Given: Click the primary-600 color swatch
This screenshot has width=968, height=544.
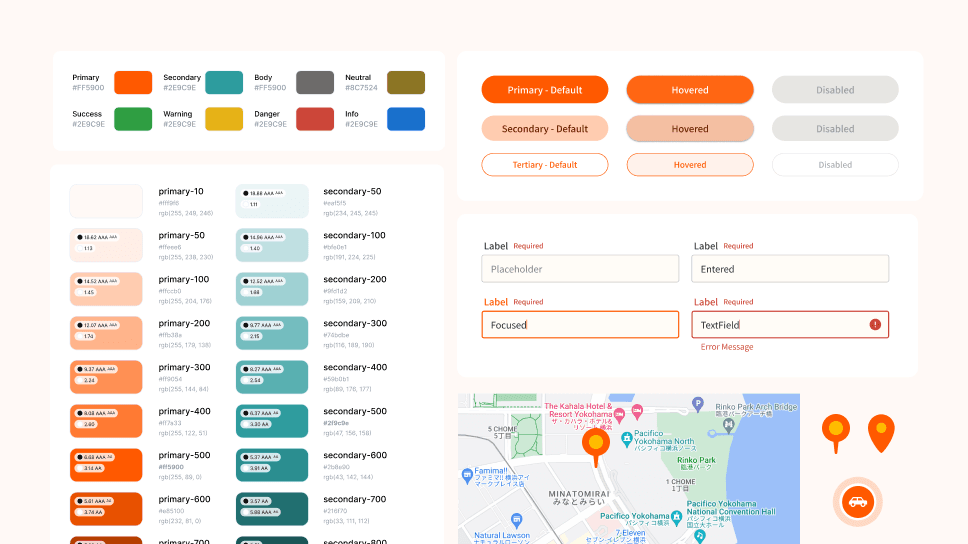Looking at the screenshot, I should [x=106, y=509].
